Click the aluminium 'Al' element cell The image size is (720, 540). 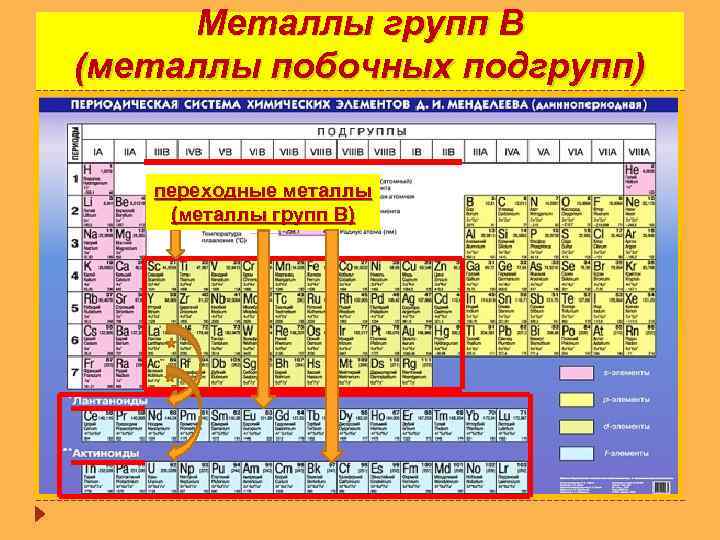480,243
